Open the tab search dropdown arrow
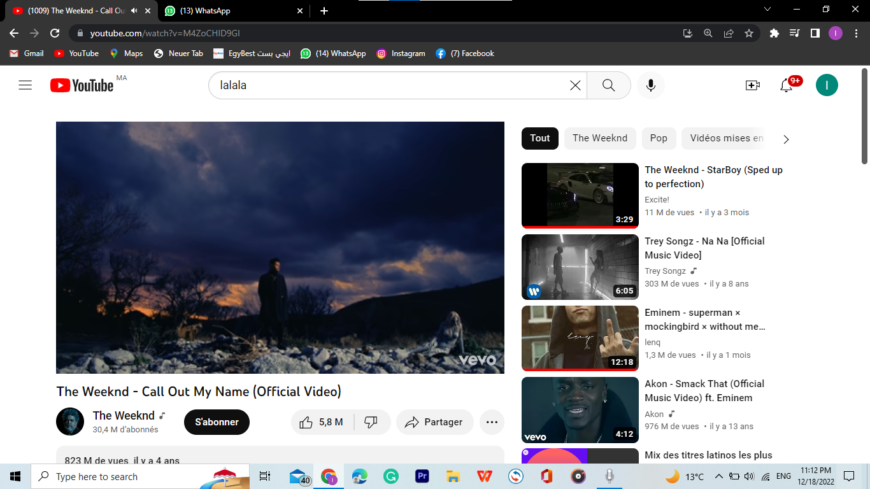The height and width of the screenshot is (489, 870). (x=767, y=9)
